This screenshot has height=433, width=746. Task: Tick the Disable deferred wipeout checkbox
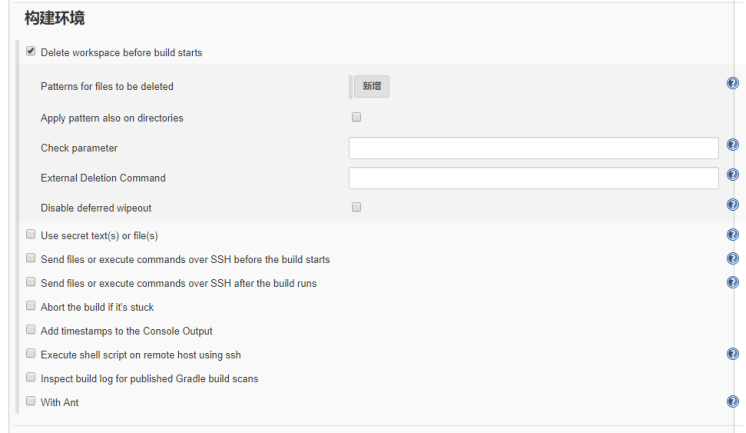point(356,207)
